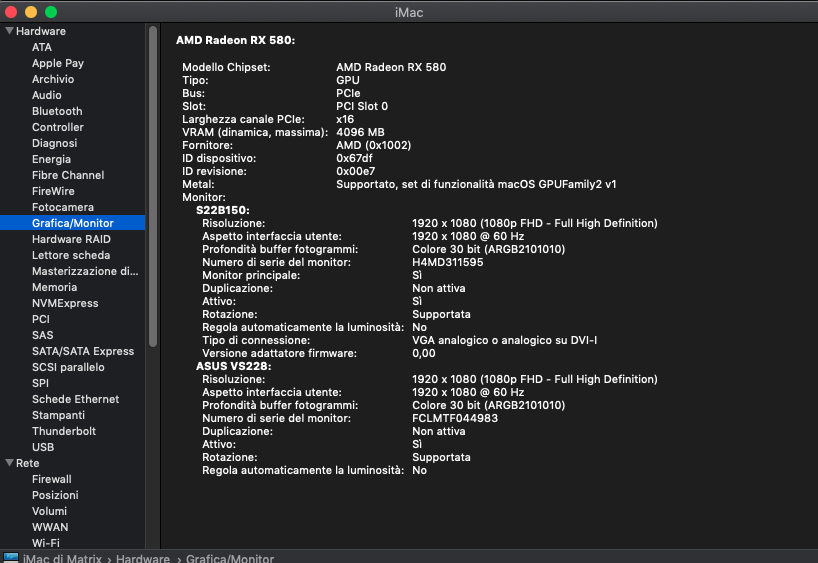Open the SPI entry
This screenshot has height=563, width=818.
(x=40, y=383)
